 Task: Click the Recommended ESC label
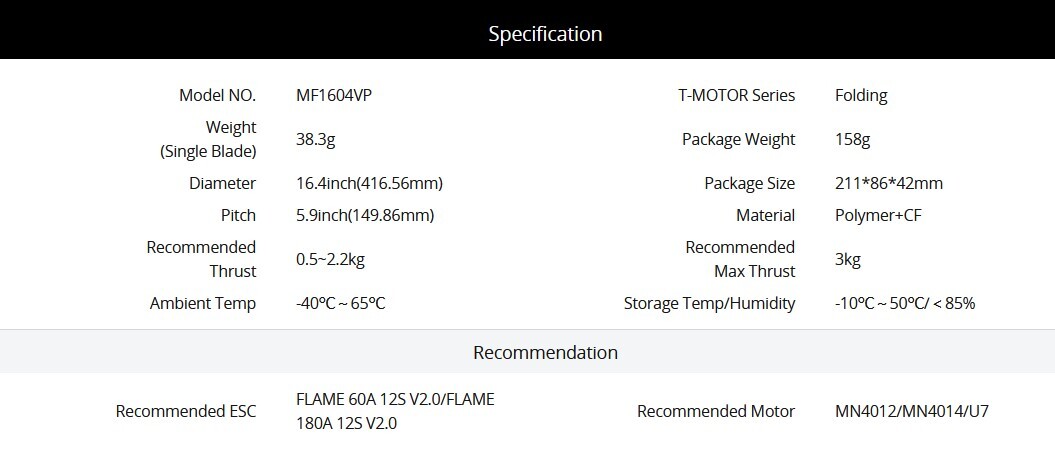pos(186,411)
